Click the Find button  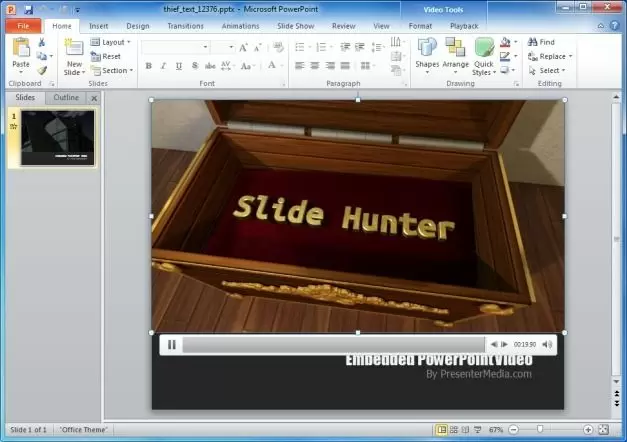(x=541, y=42)
